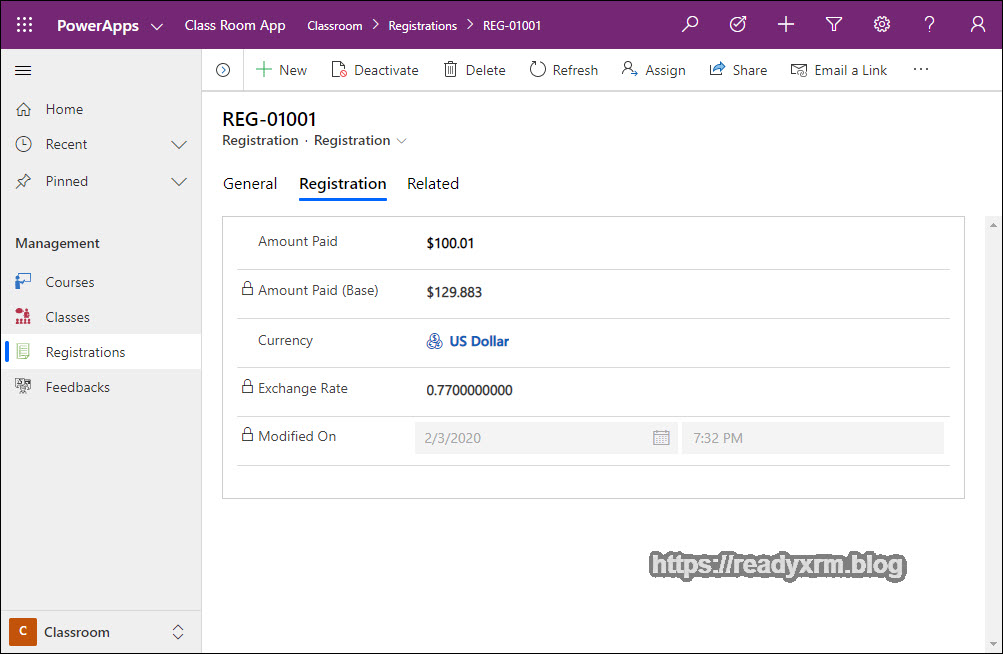The width and height of the screenshot is (1003, 654).
Task: Open advanced find funnel icon
Action: (x=834, y=25)
